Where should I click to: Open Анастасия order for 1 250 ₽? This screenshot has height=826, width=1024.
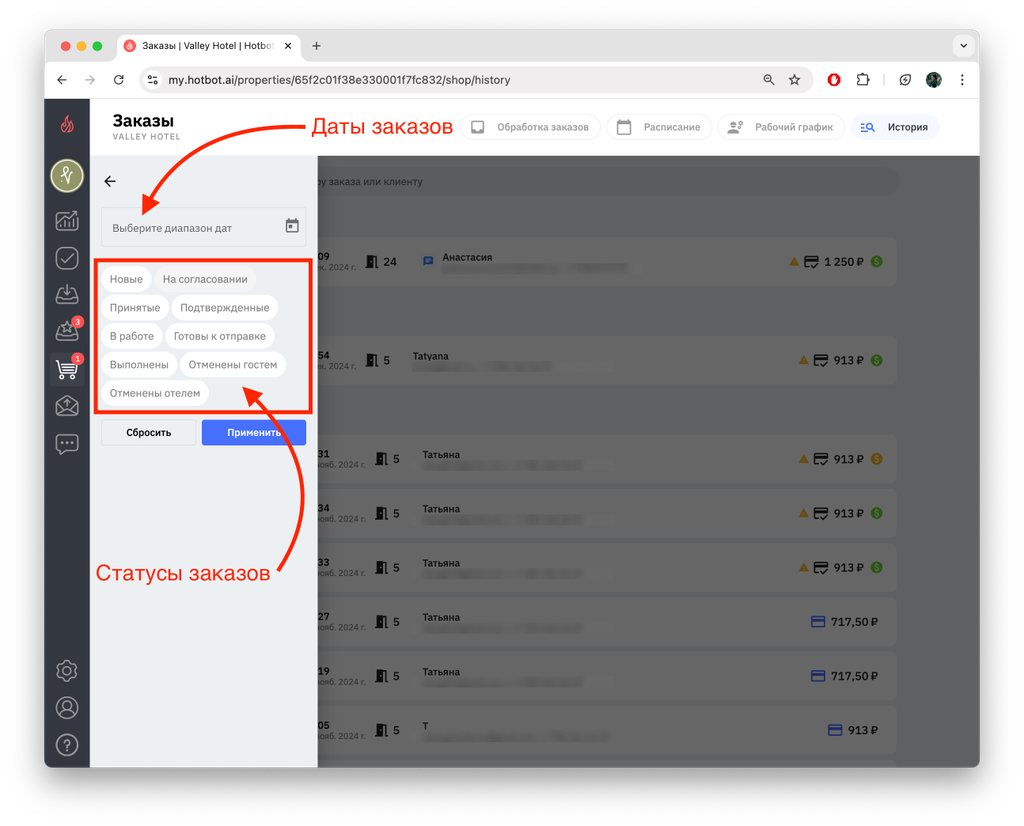tap(607, 262)
